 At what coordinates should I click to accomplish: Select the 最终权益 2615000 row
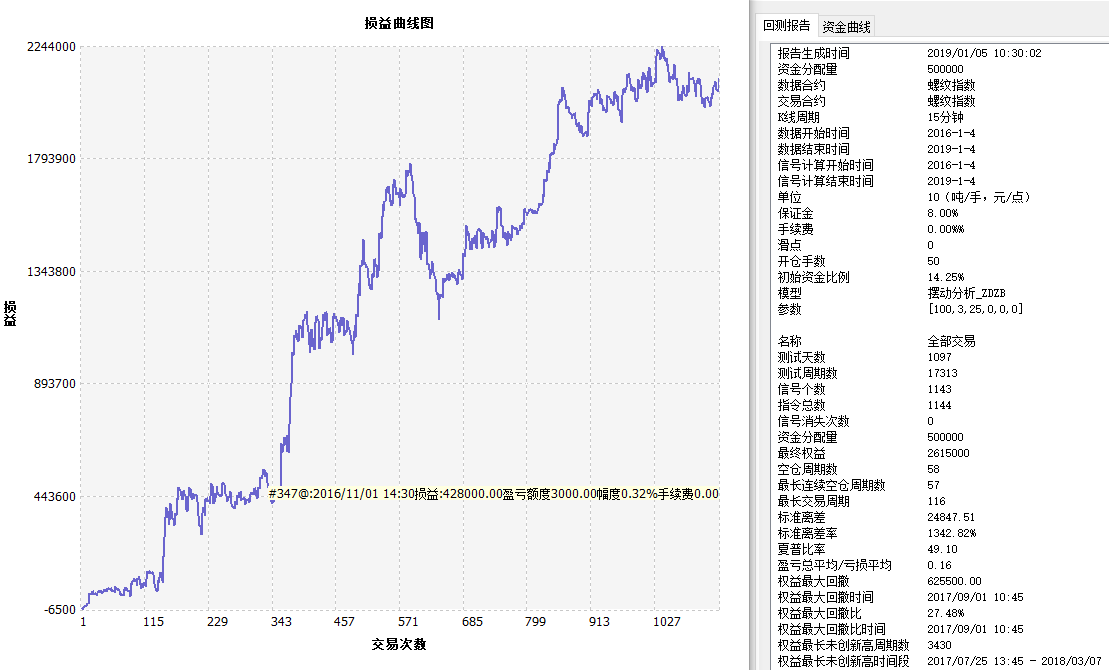[801, 453]
